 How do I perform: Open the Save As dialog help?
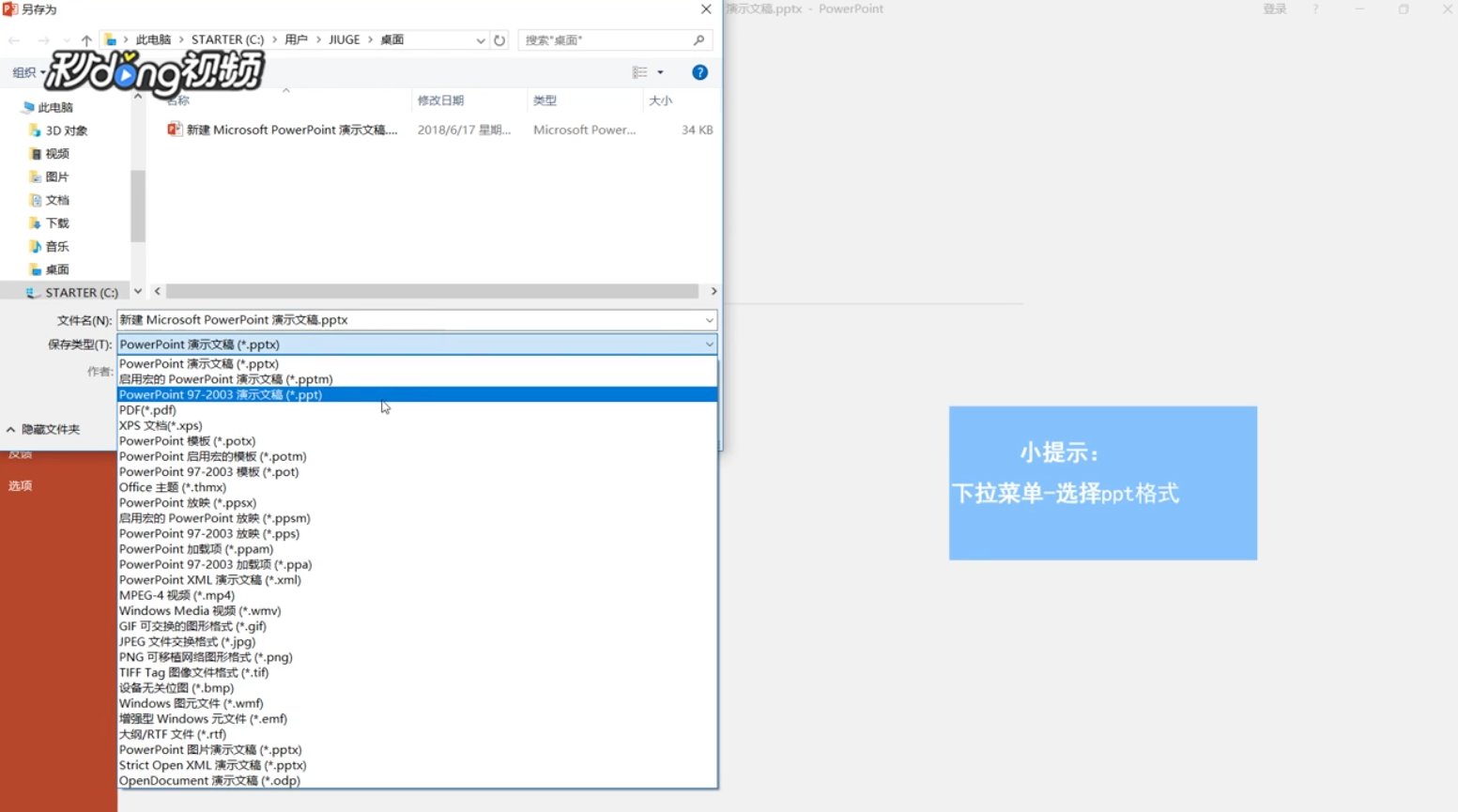coord(699,72)
